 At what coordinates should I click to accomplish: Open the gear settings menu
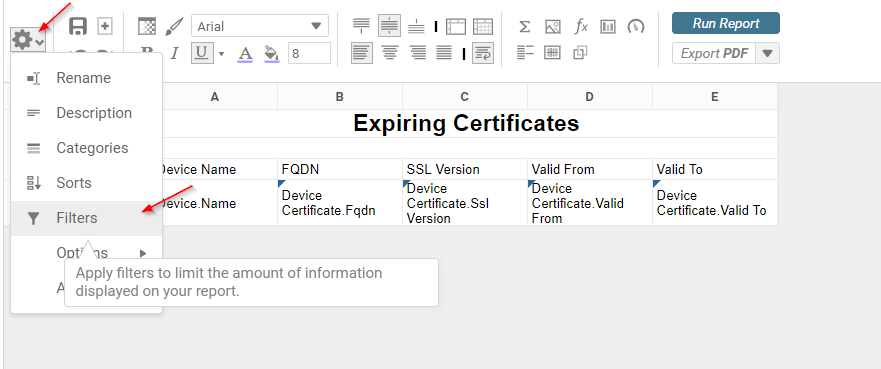(28, 40)
